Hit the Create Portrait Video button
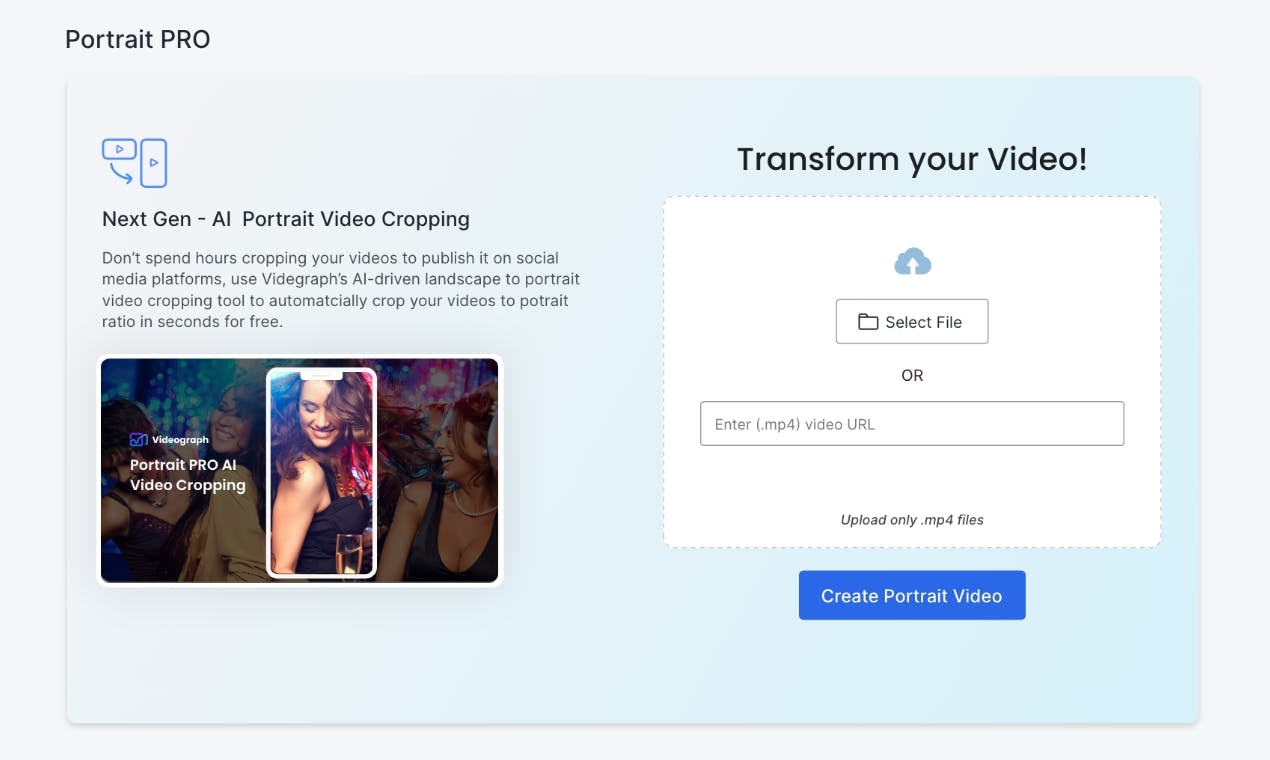The width and height of the screenshot is (1270, 760). coord(912,596)
